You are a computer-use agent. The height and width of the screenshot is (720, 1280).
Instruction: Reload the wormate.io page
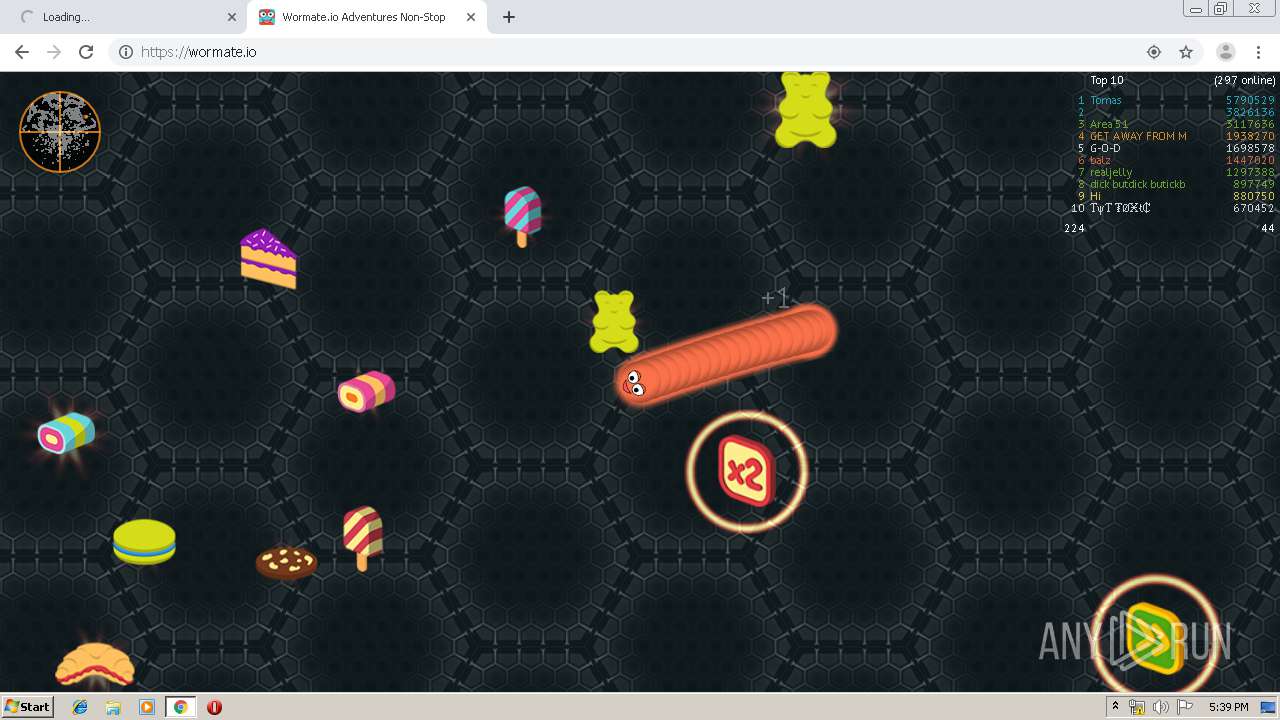coord(86,52)
